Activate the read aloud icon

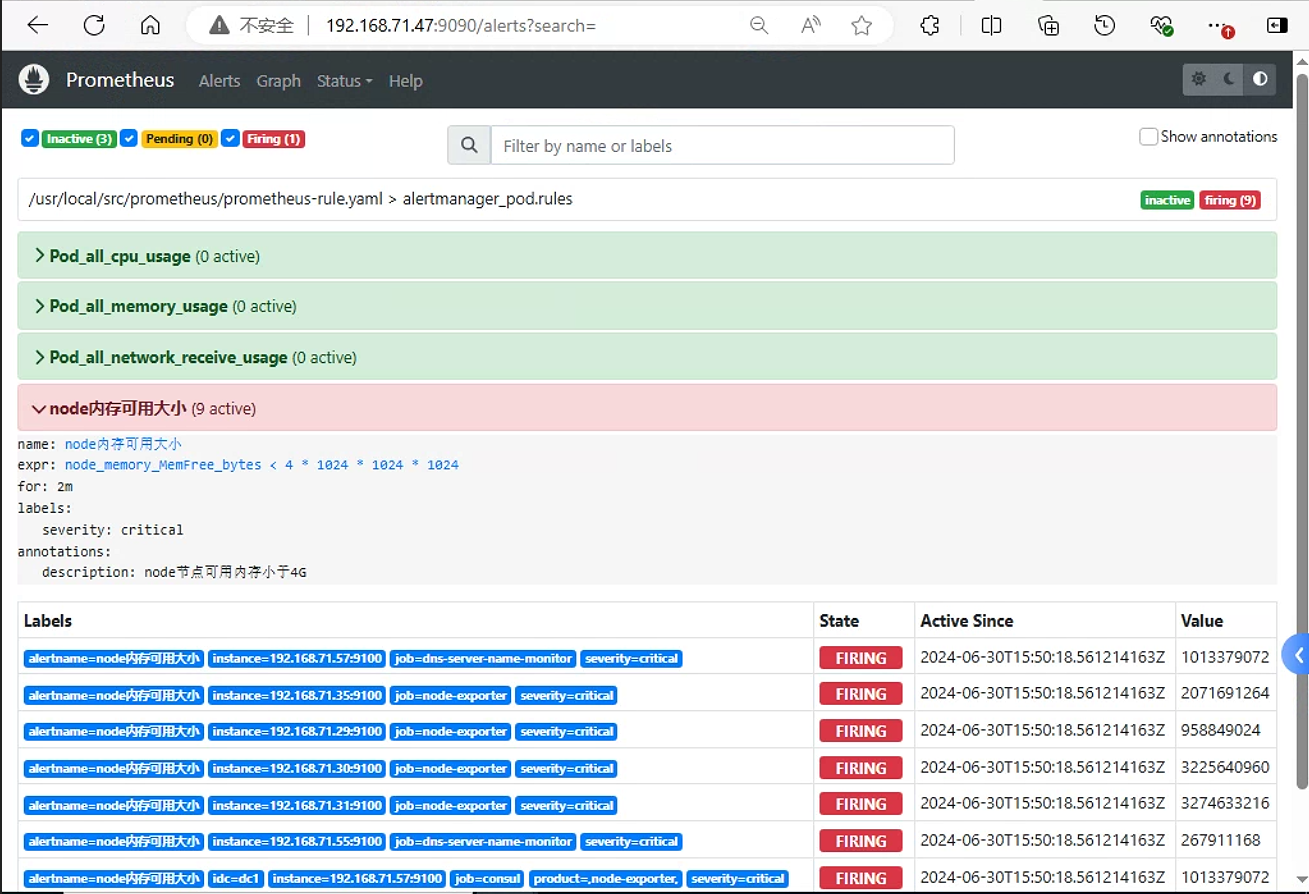[x=811, y=26]
